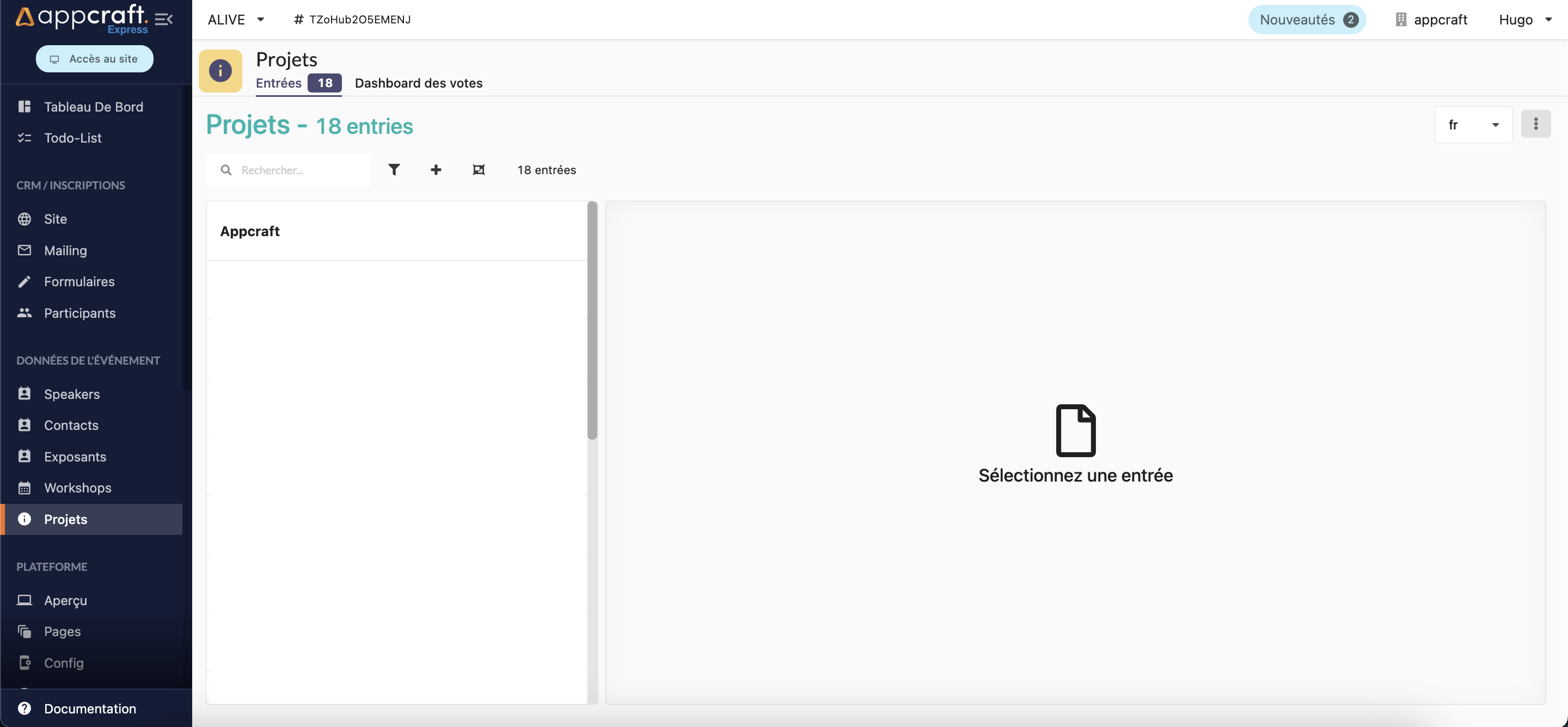Open the Participants section

tap(79, 313)
